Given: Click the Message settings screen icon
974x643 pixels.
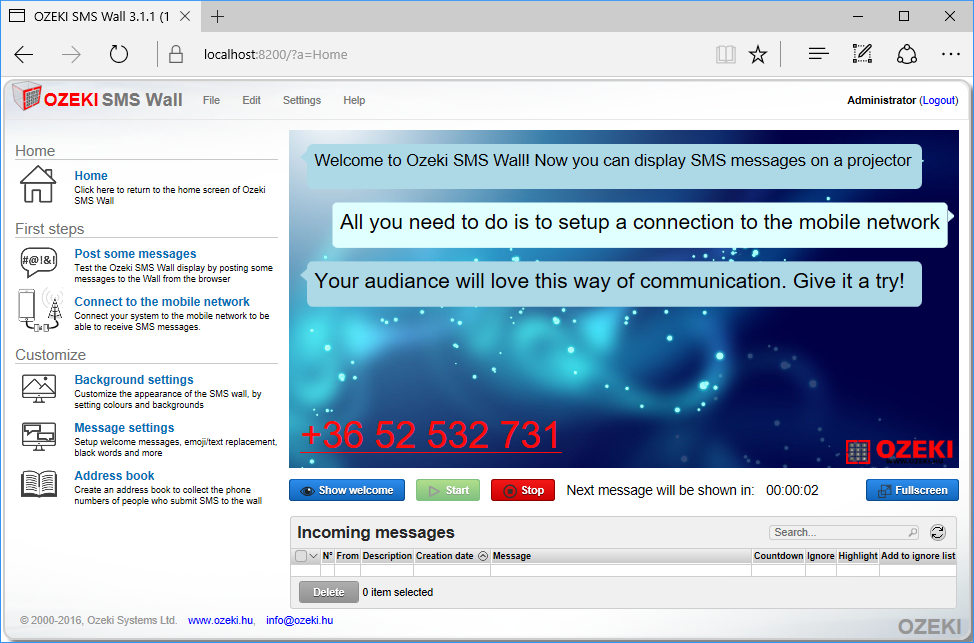Looking at the screenshot, I should click(39, 437).
